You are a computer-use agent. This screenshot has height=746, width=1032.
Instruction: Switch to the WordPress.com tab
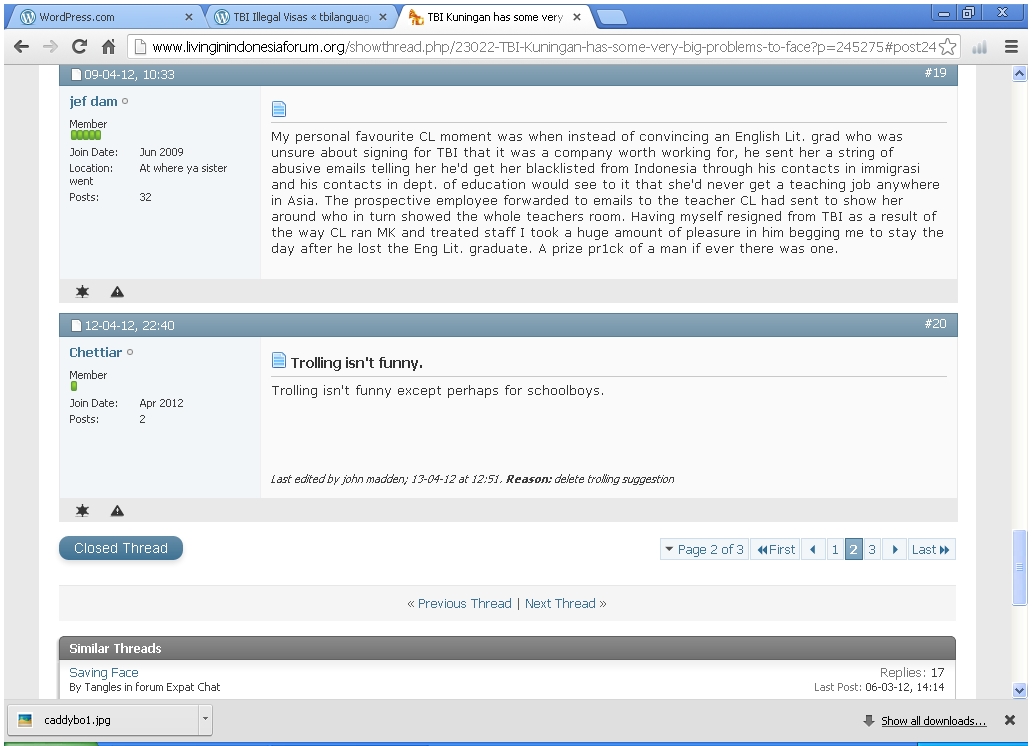(x=100, y=17)
